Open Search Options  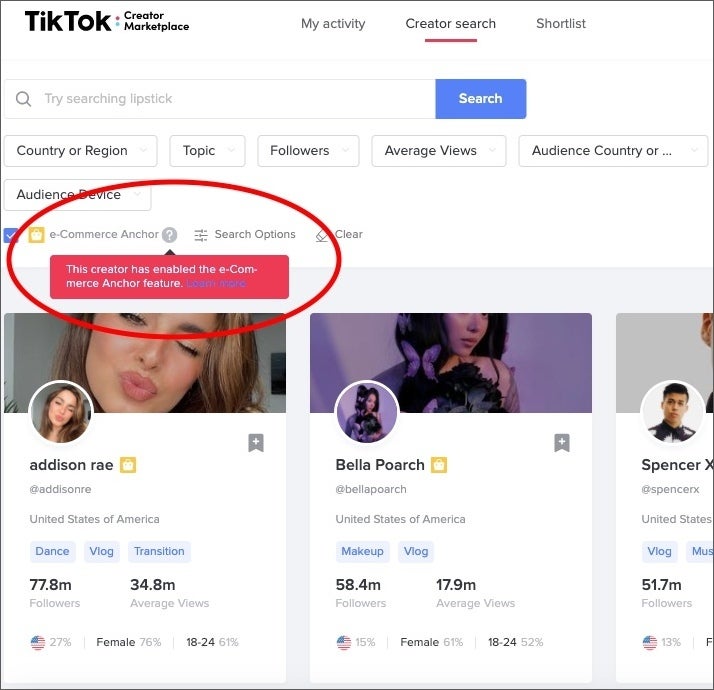(245, 235)
